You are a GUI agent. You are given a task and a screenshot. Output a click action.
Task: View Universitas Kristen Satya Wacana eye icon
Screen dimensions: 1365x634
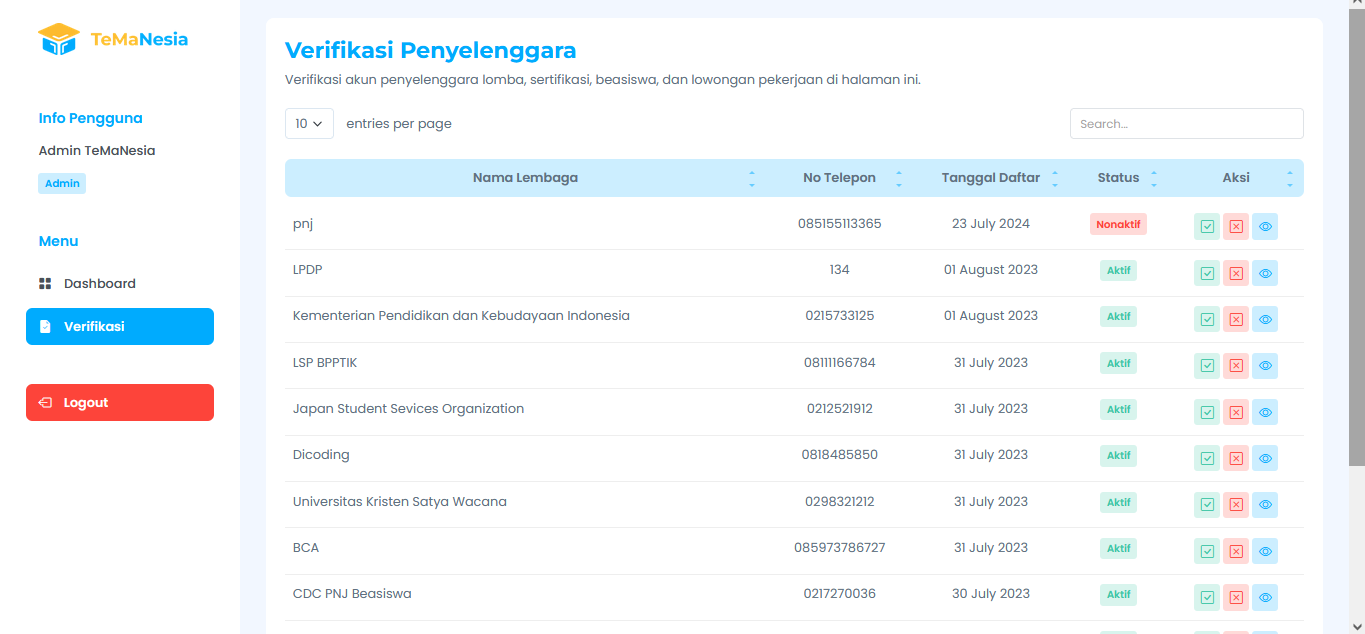[x=1265, y=505]
